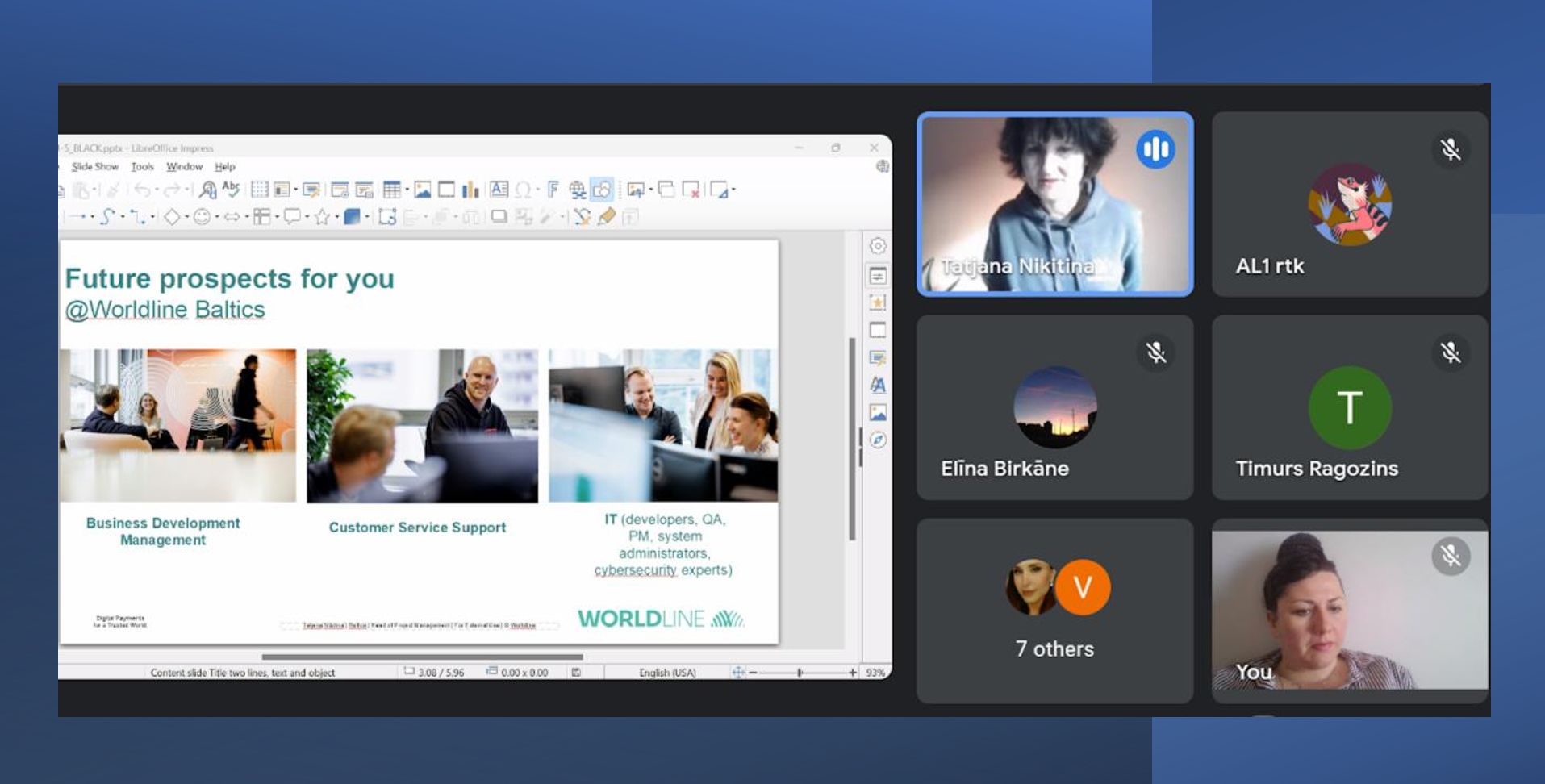This screenshot has height=784, width=1545.
Task: Open the Window menu
Action: [x=184, y=166]
